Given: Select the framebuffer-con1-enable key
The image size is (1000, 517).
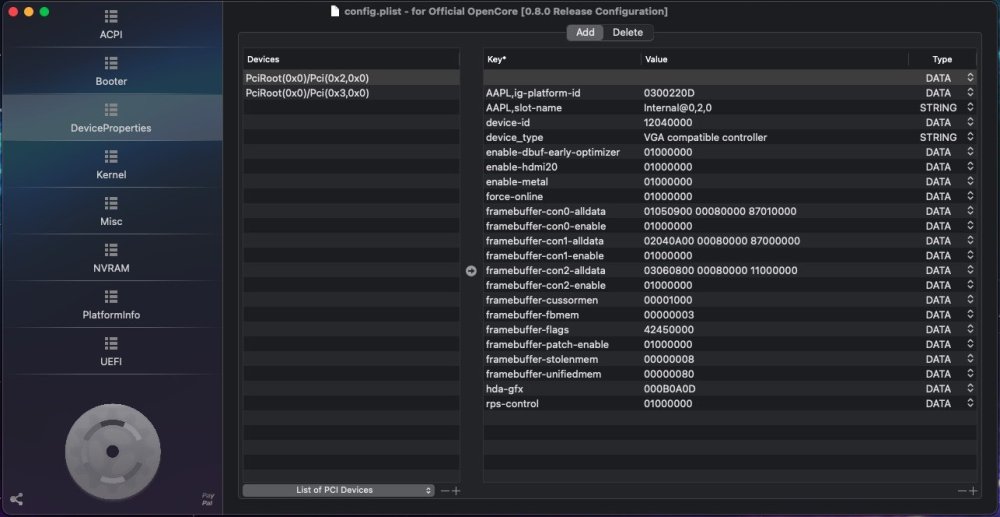Looking at the screenshot, I should point(545,256).
